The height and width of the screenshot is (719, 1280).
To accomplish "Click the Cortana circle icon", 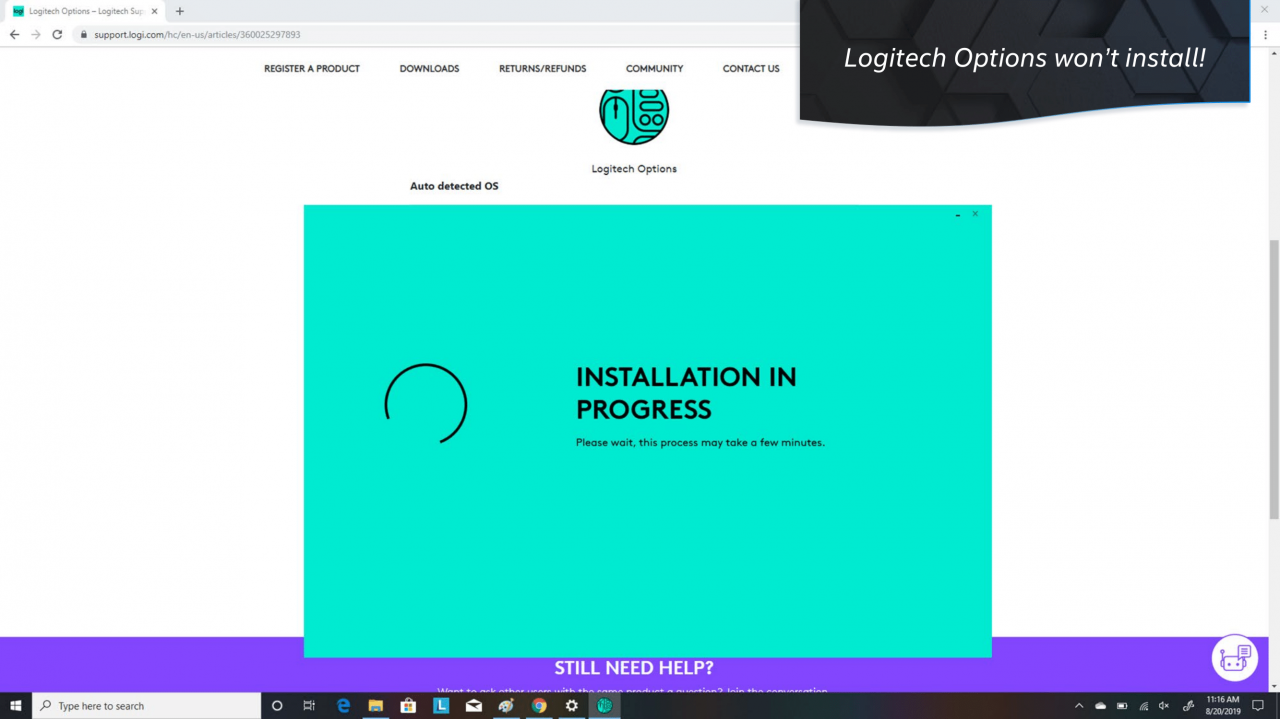I will click(x=277, y=705).
